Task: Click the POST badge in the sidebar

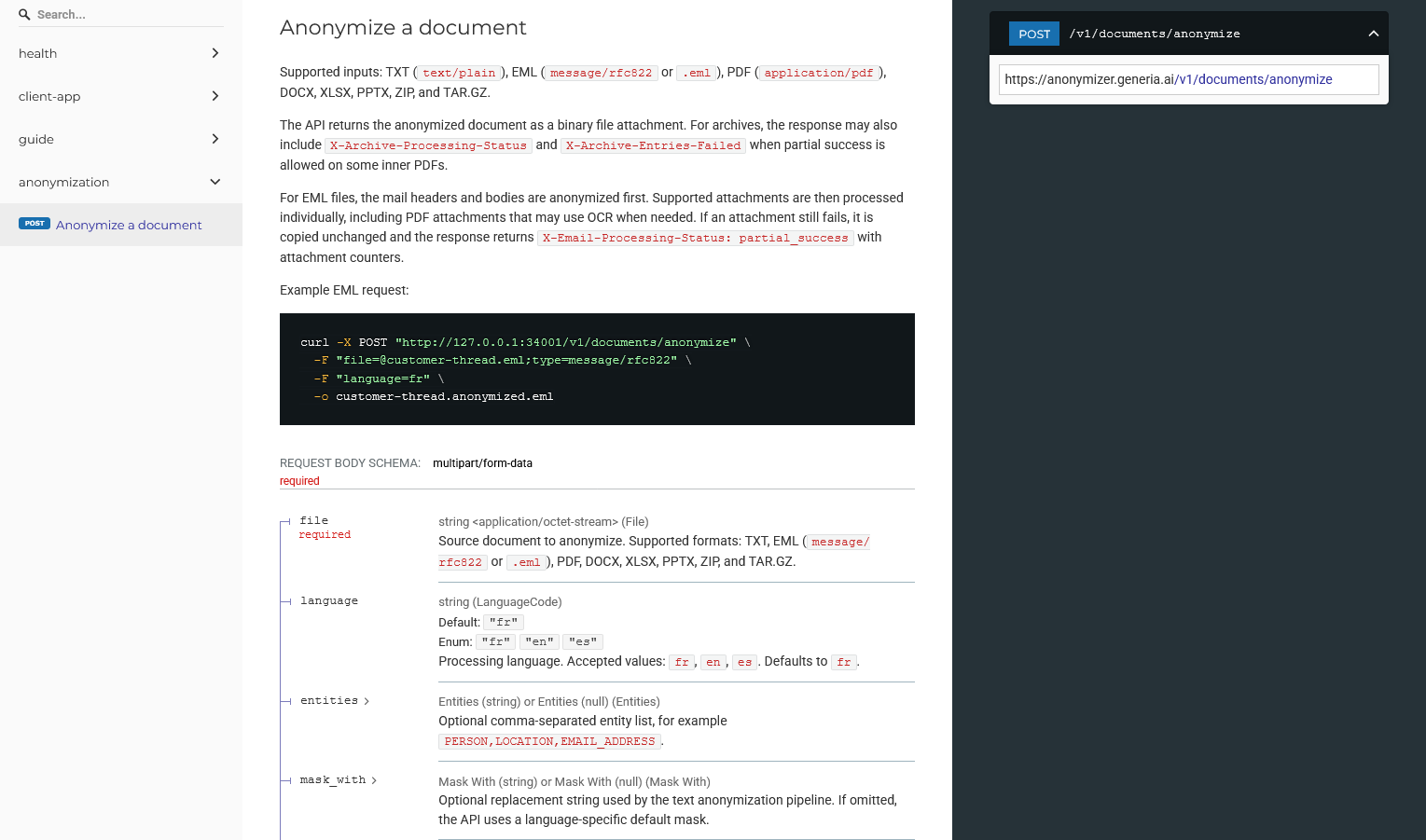Action: tap(35, 224)
